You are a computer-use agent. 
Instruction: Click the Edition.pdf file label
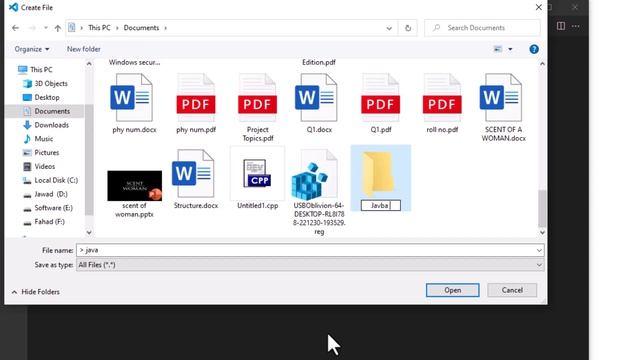(319, 62)
